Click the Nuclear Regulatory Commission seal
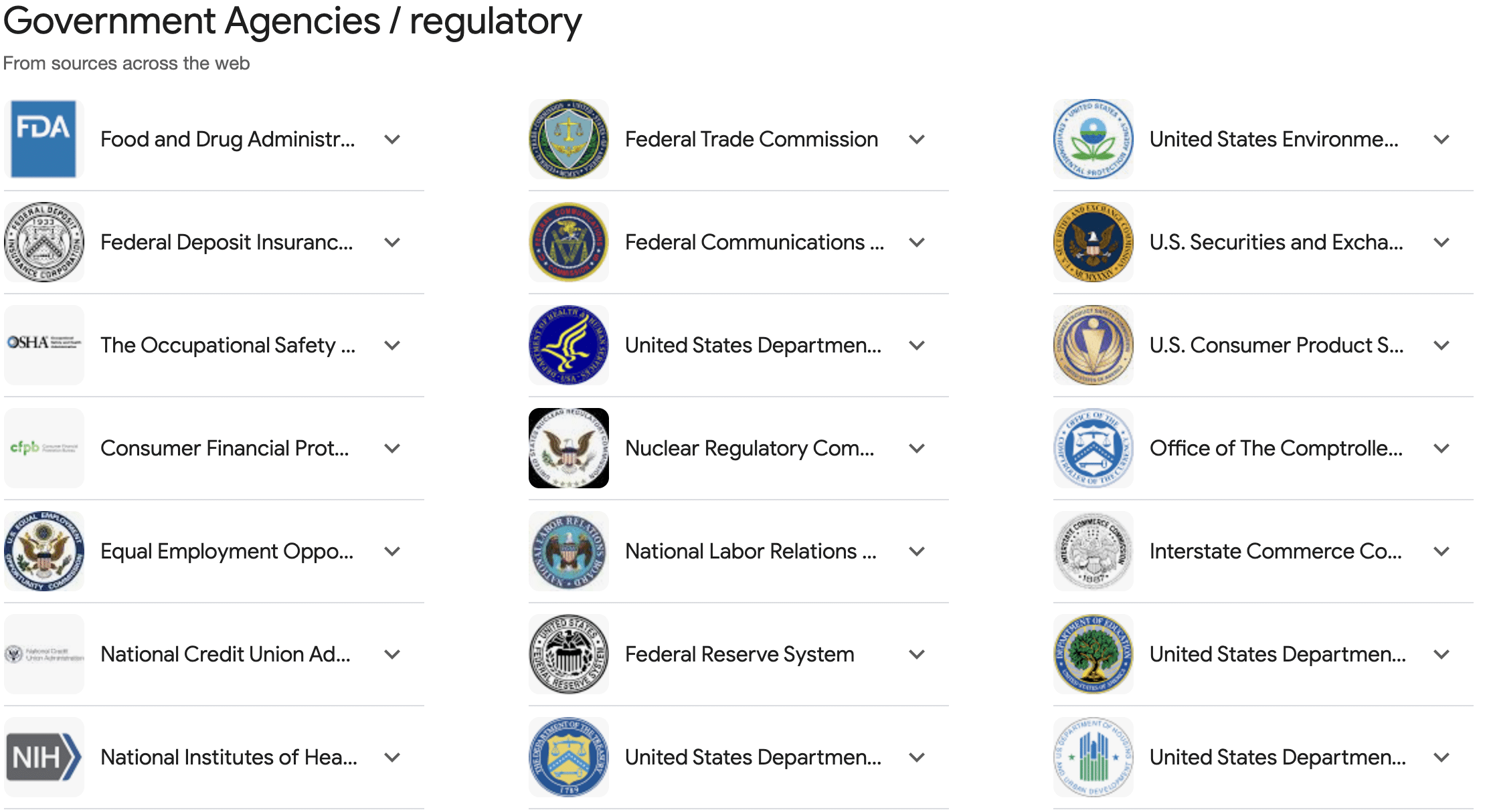The width and height of the screenshot is (1487, 812). click(x=569, y=448)
